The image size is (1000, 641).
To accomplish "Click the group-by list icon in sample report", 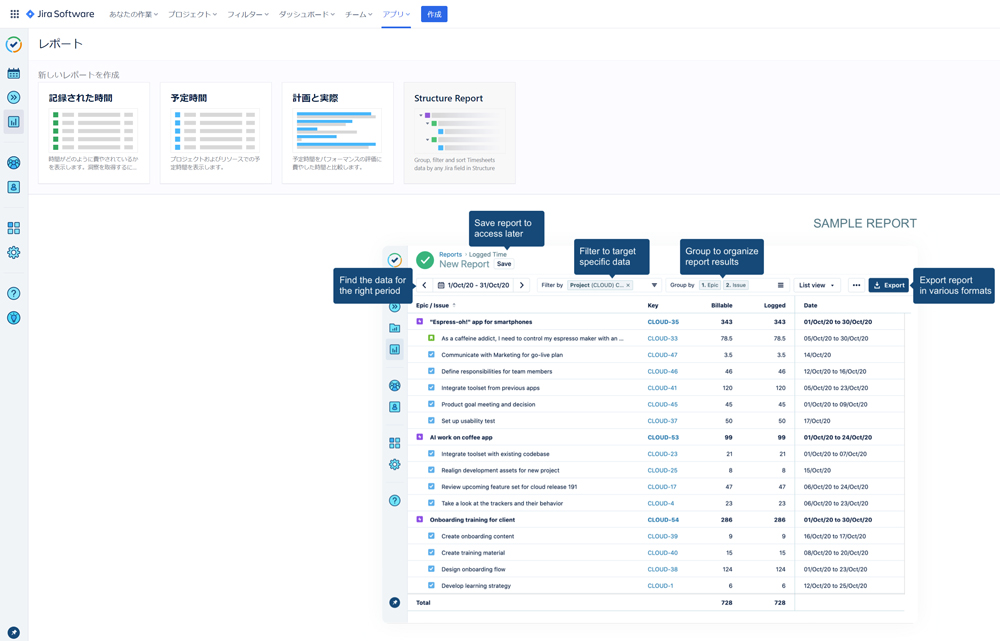I will pos(781,285).
